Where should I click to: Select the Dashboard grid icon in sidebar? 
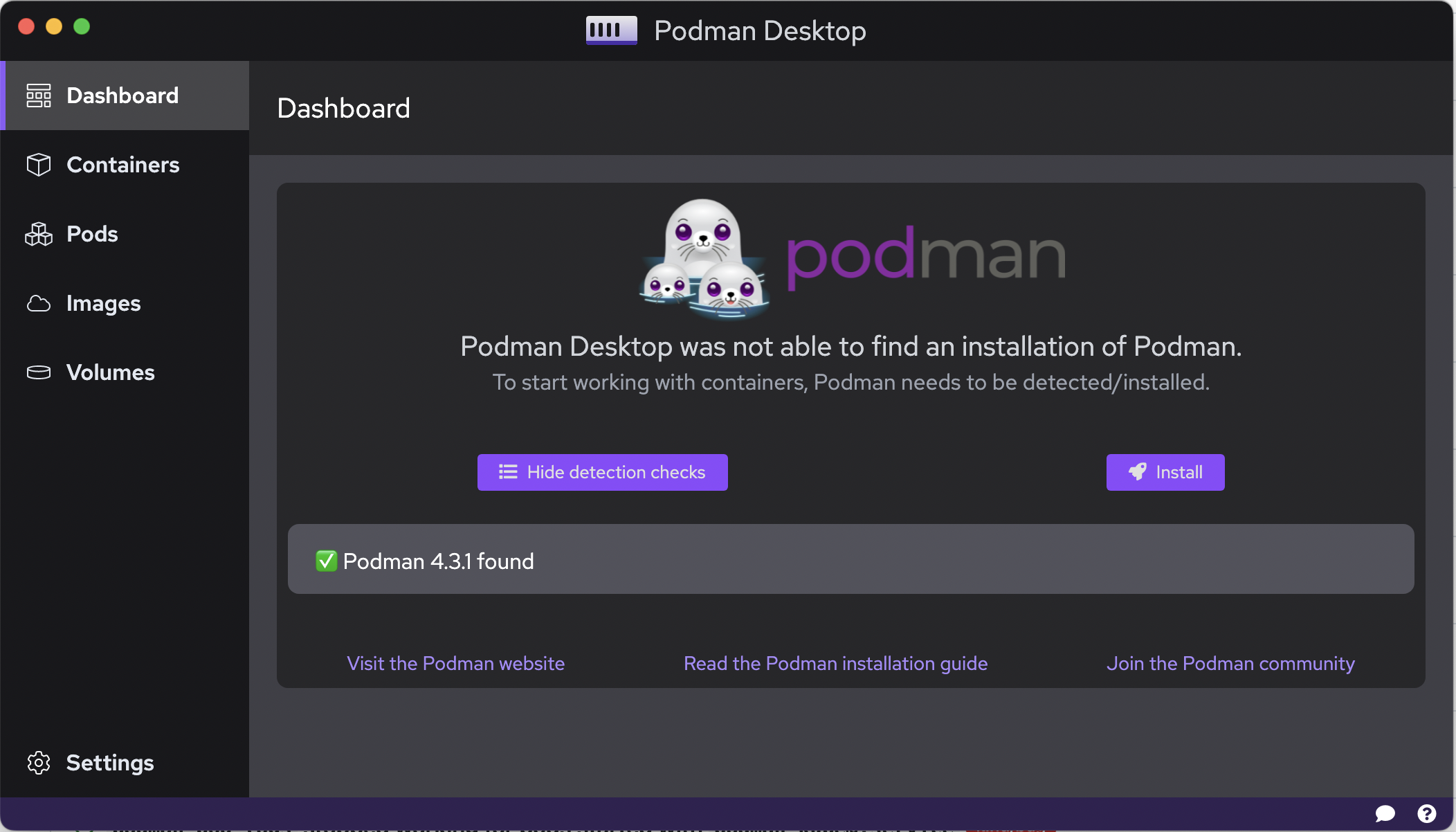[39, 95]
